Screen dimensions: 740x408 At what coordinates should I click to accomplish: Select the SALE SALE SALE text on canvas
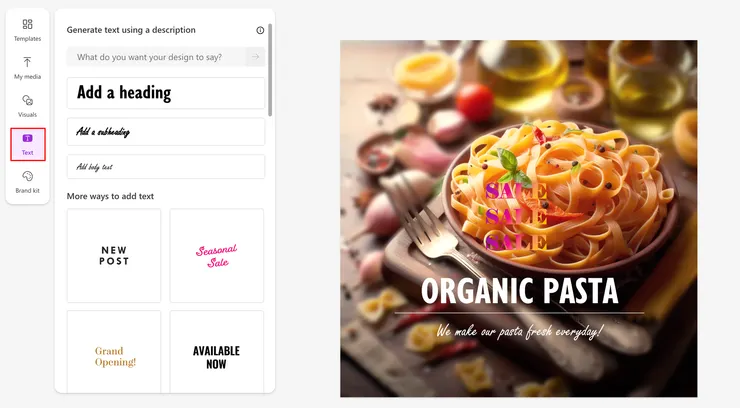point(516,216)
